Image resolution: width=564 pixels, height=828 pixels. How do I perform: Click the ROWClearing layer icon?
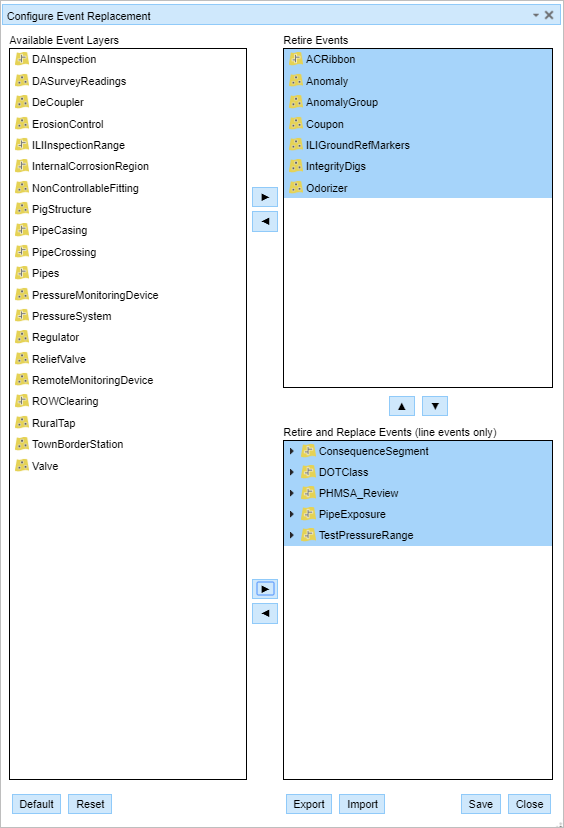22,401
